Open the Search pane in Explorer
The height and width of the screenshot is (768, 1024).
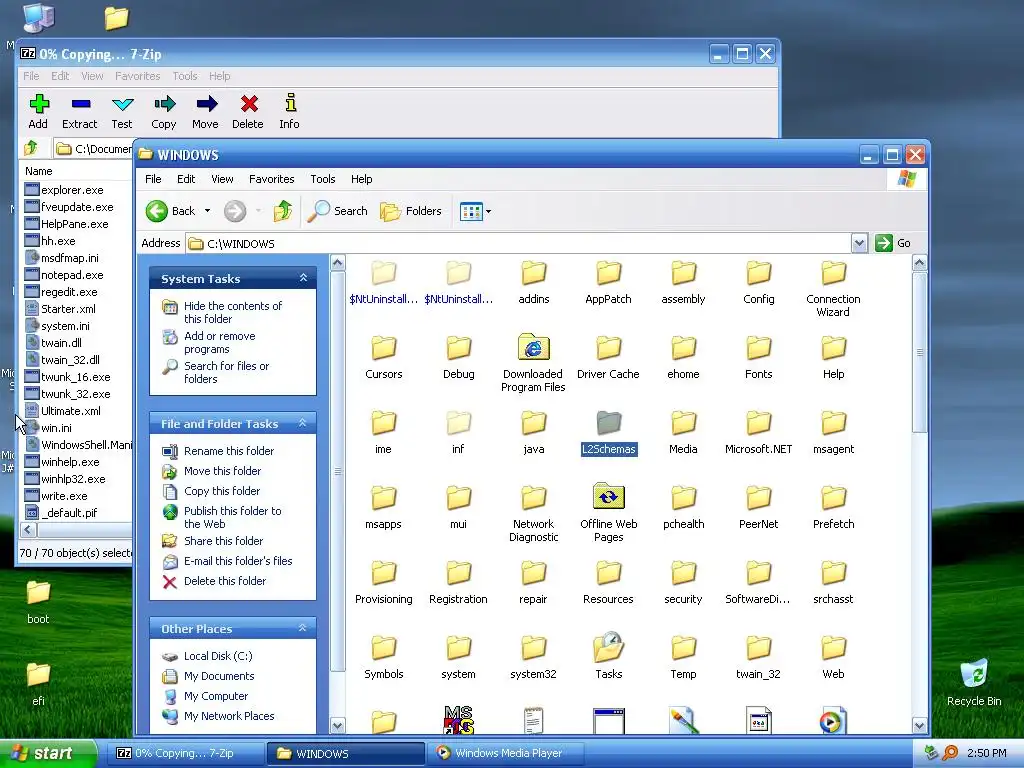338,211
